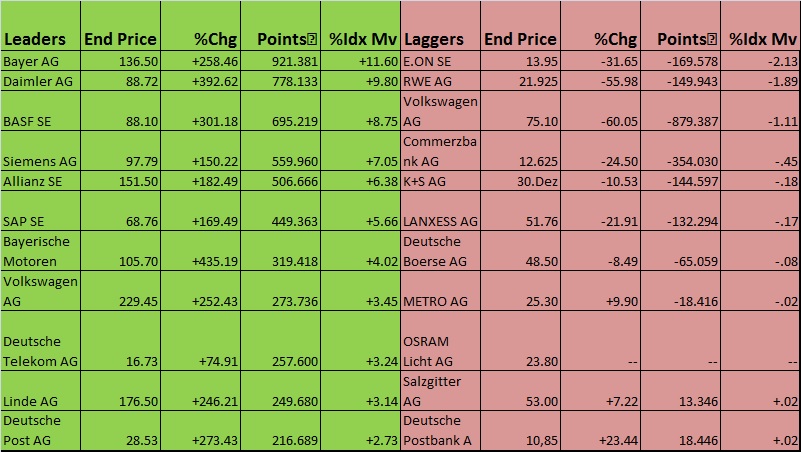Select the Daimler AG cell
Viewport: 801px width, 452px height.
pos(40,79)
